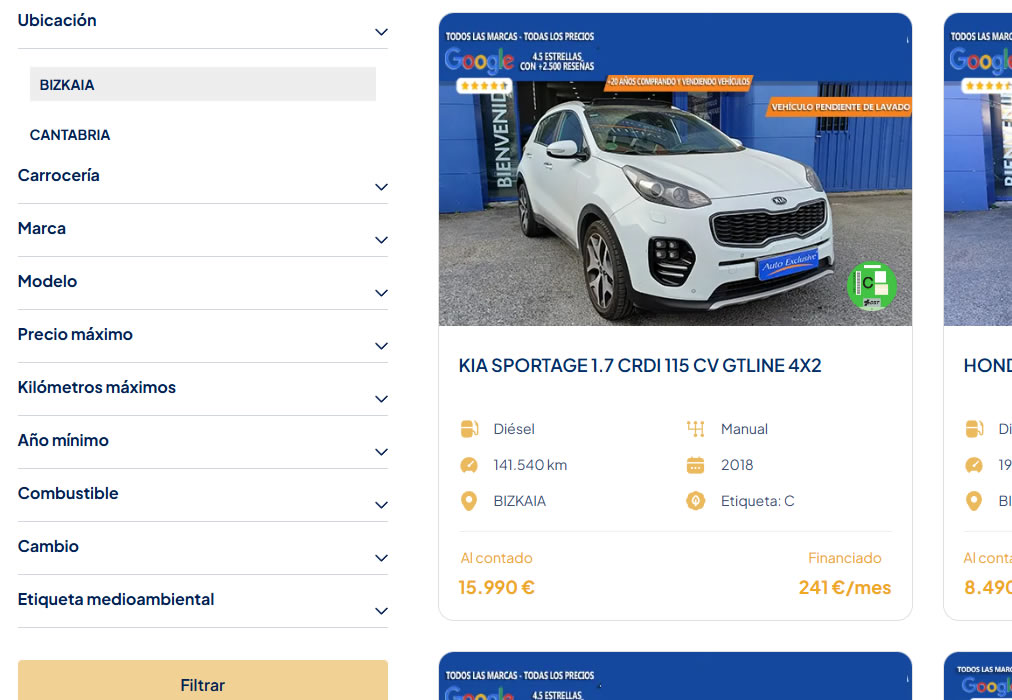Image resolution: width=1012 pixels, height=700 pixels.
Task: Expand the Carrocería filter
Action: (x=381, y=187)
